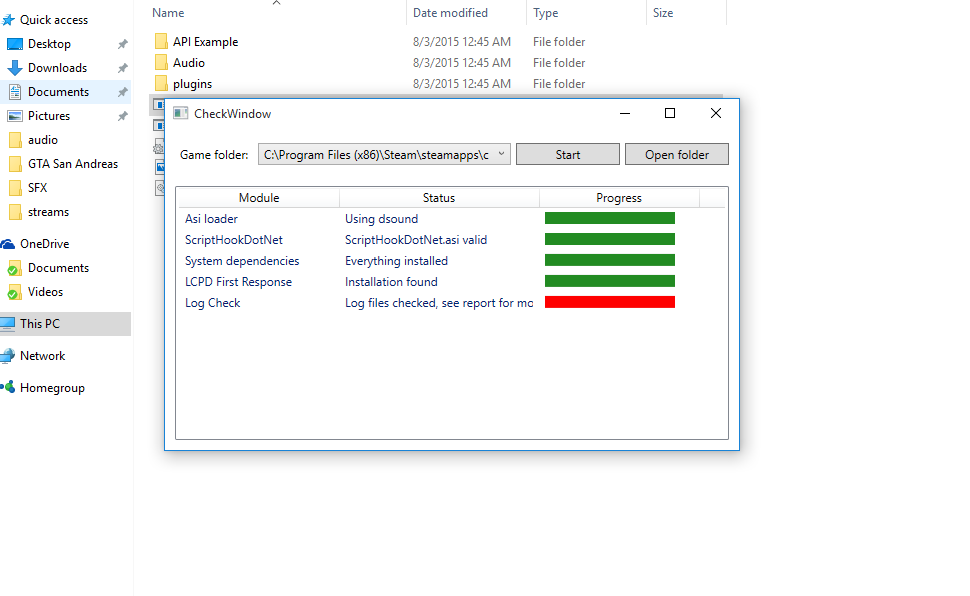
Task: Unpin Pictures using its pin icon
Action: click(x=122, y=116)
